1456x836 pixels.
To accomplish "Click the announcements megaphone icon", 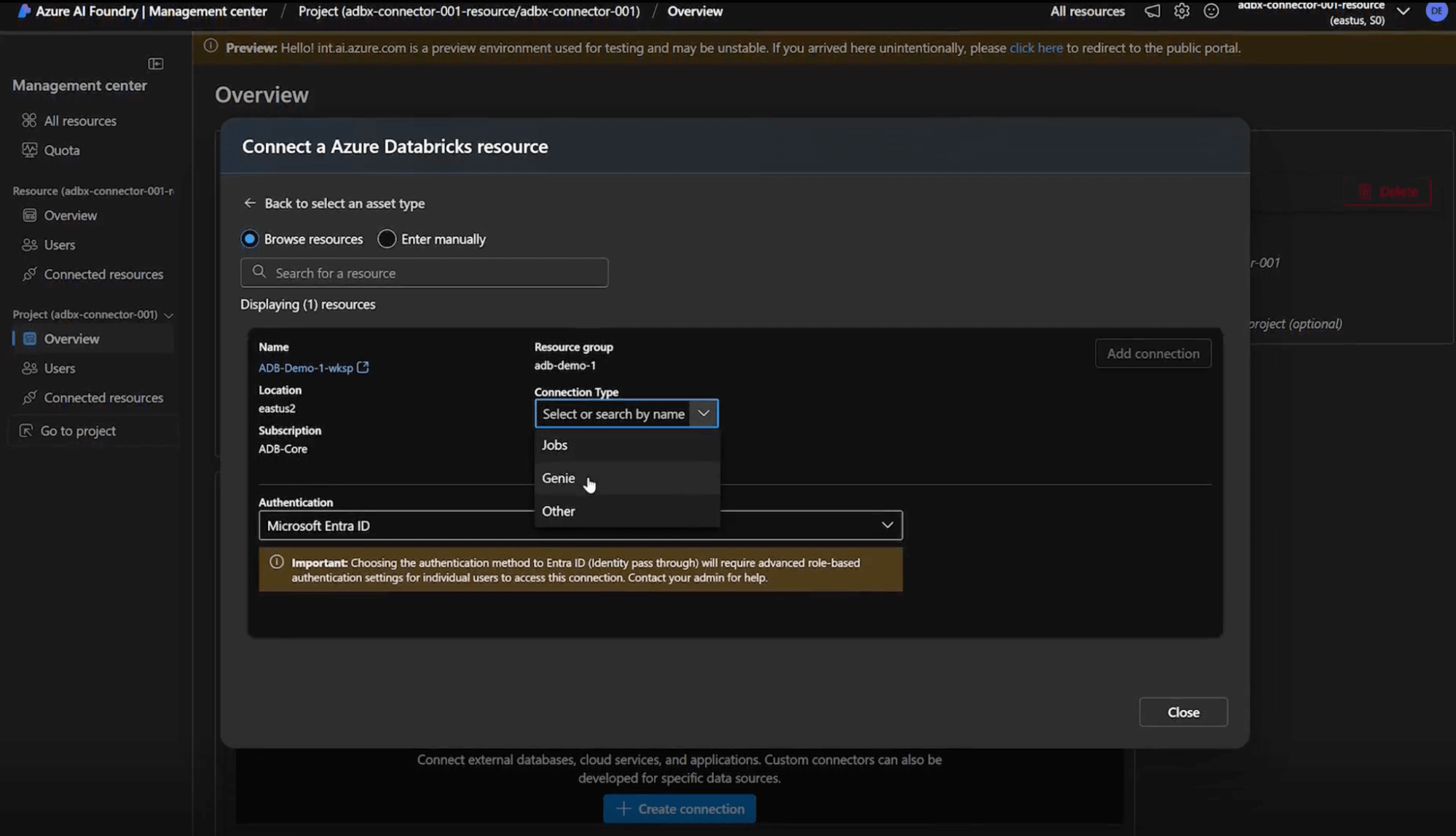I will (x=1152, y=11).
